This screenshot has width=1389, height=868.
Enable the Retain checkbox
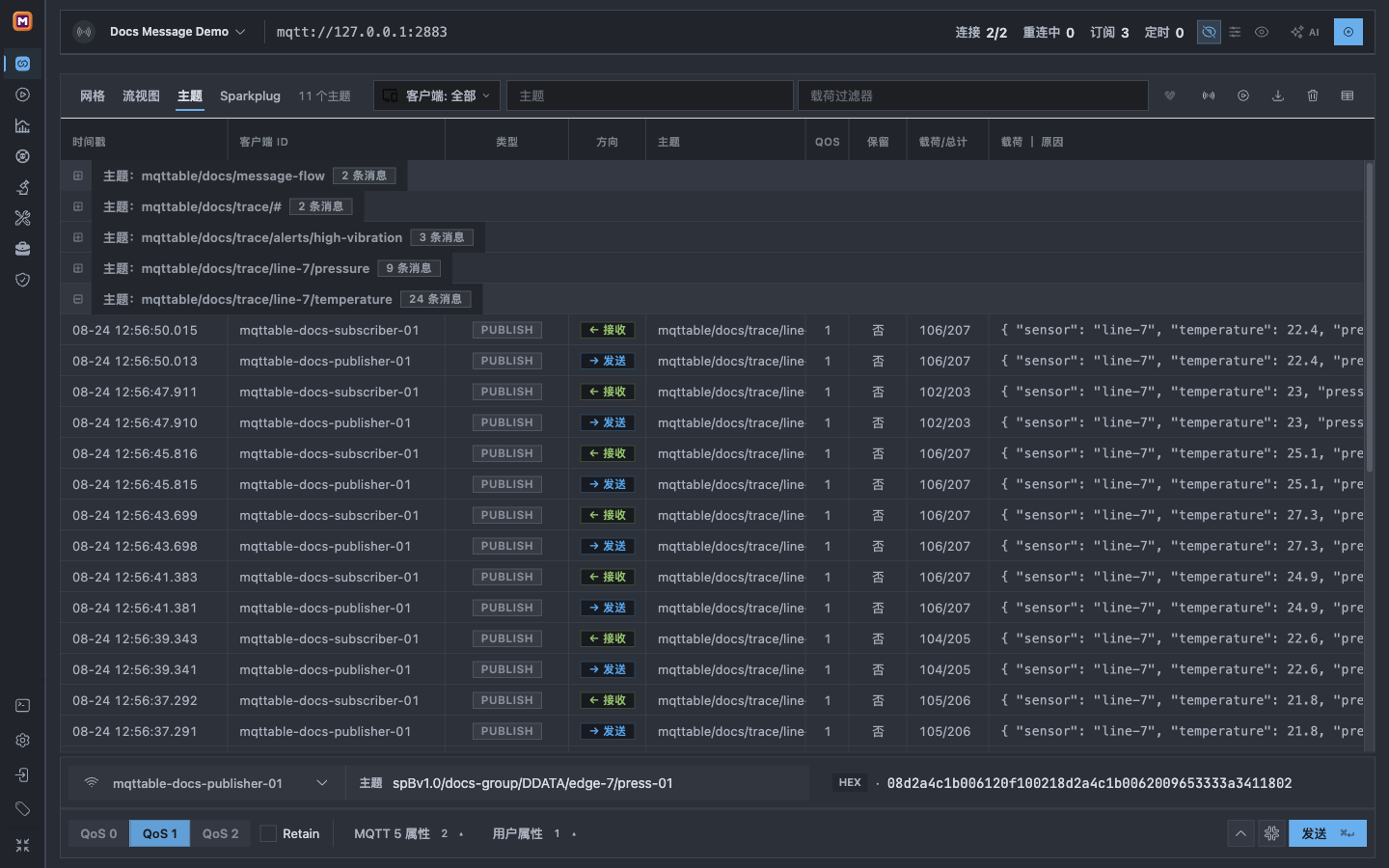[269, 833]
